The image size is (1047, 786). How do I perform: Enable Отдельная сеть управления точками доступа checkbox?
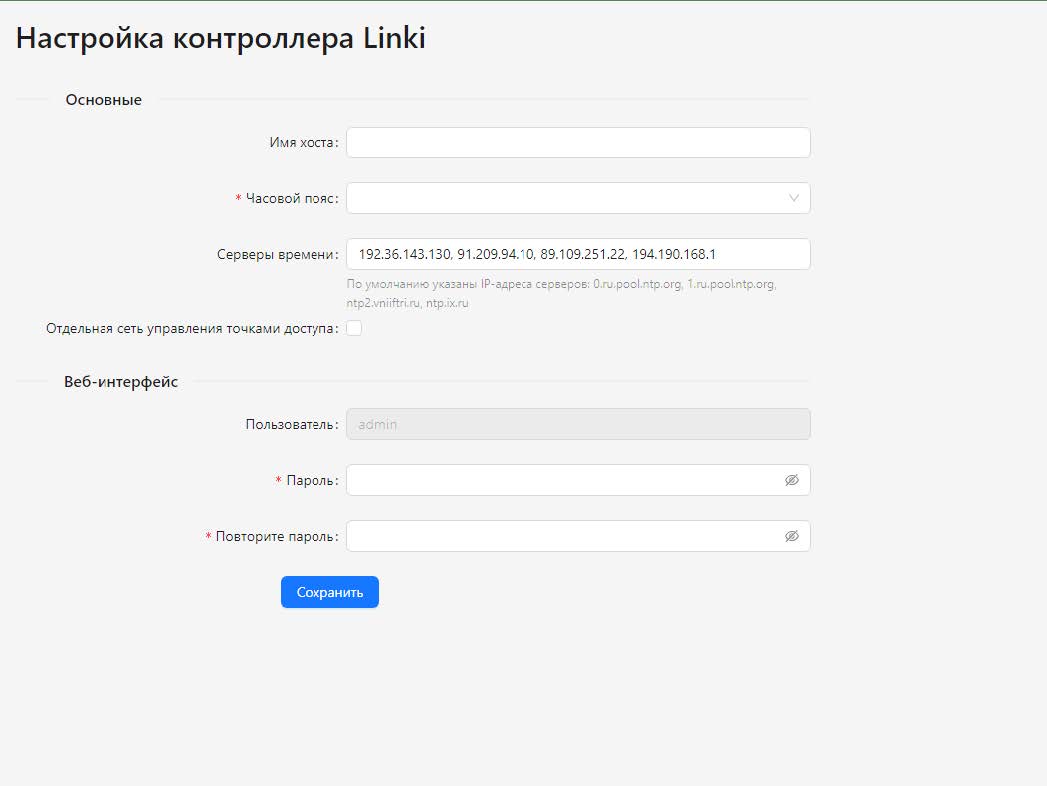354,329
